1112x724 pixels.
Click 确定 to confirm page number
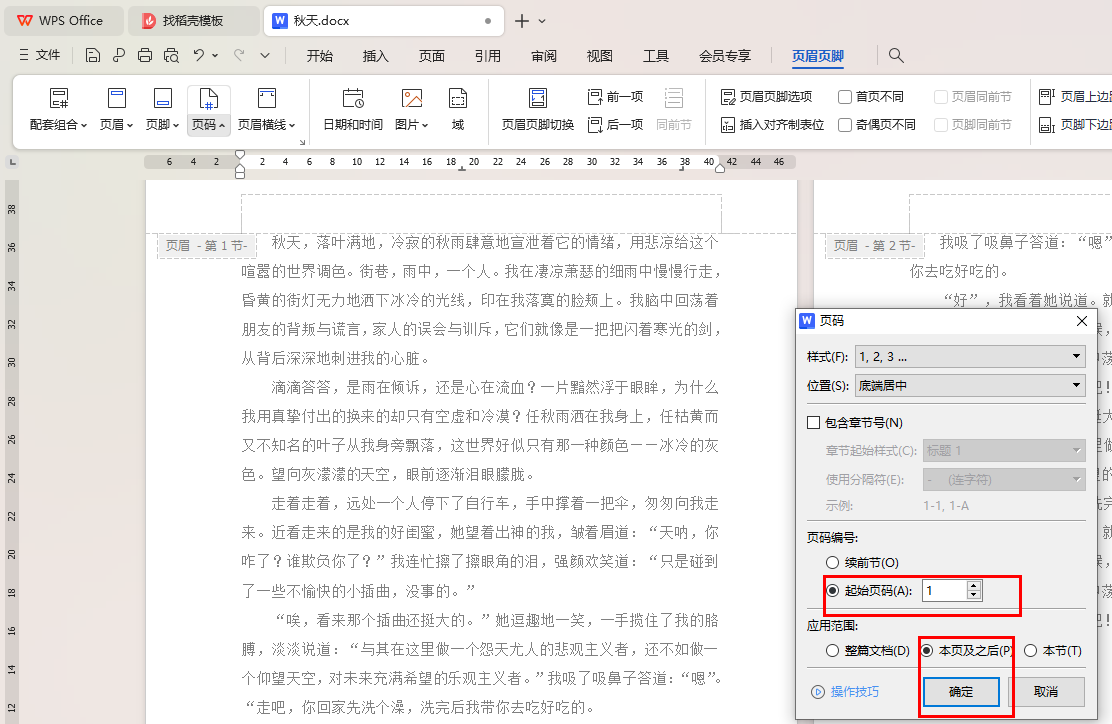[x=961, y=691]
